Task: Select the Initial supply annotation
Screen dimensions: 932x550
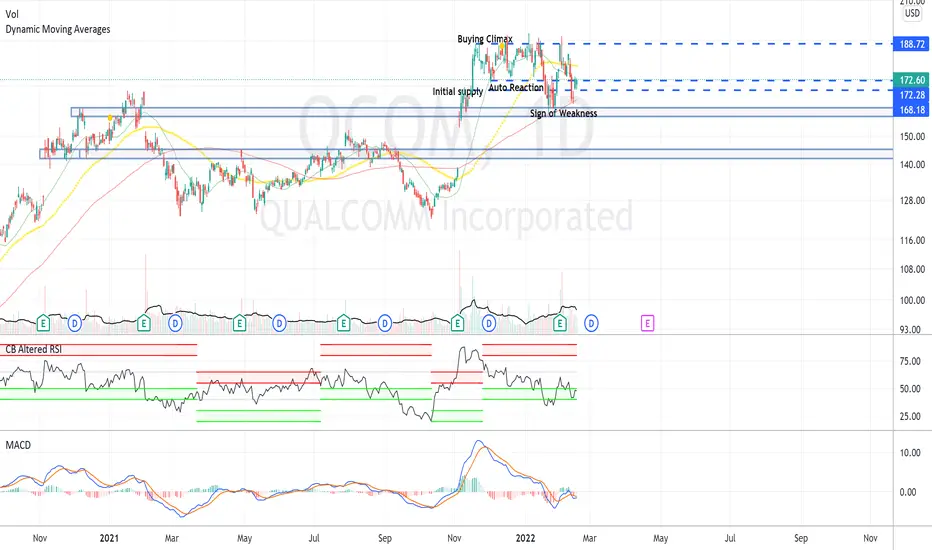Action: coord(458,91)
